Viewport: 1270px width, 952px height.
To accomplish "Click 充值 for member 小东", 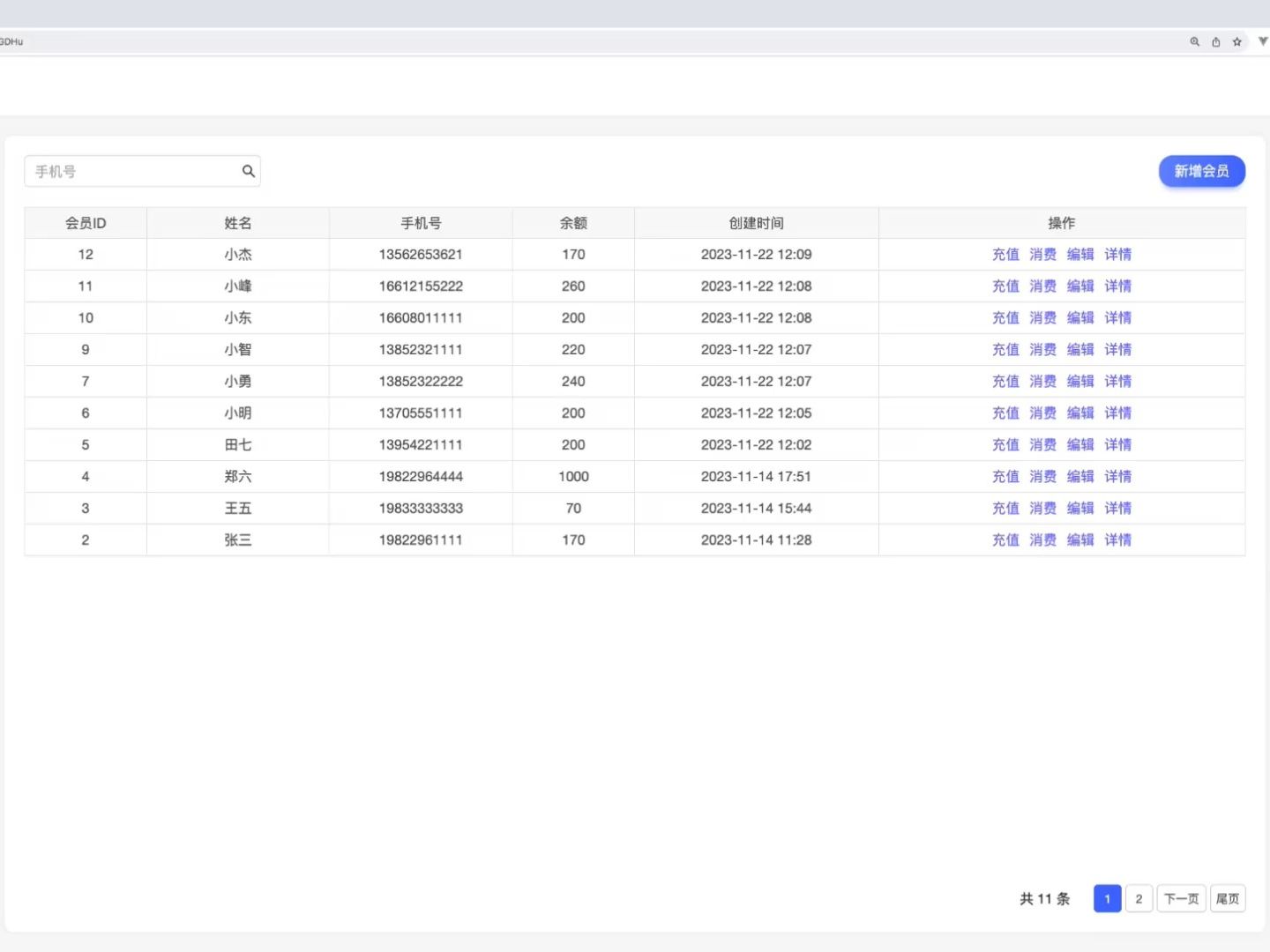I will (1005, 317).
